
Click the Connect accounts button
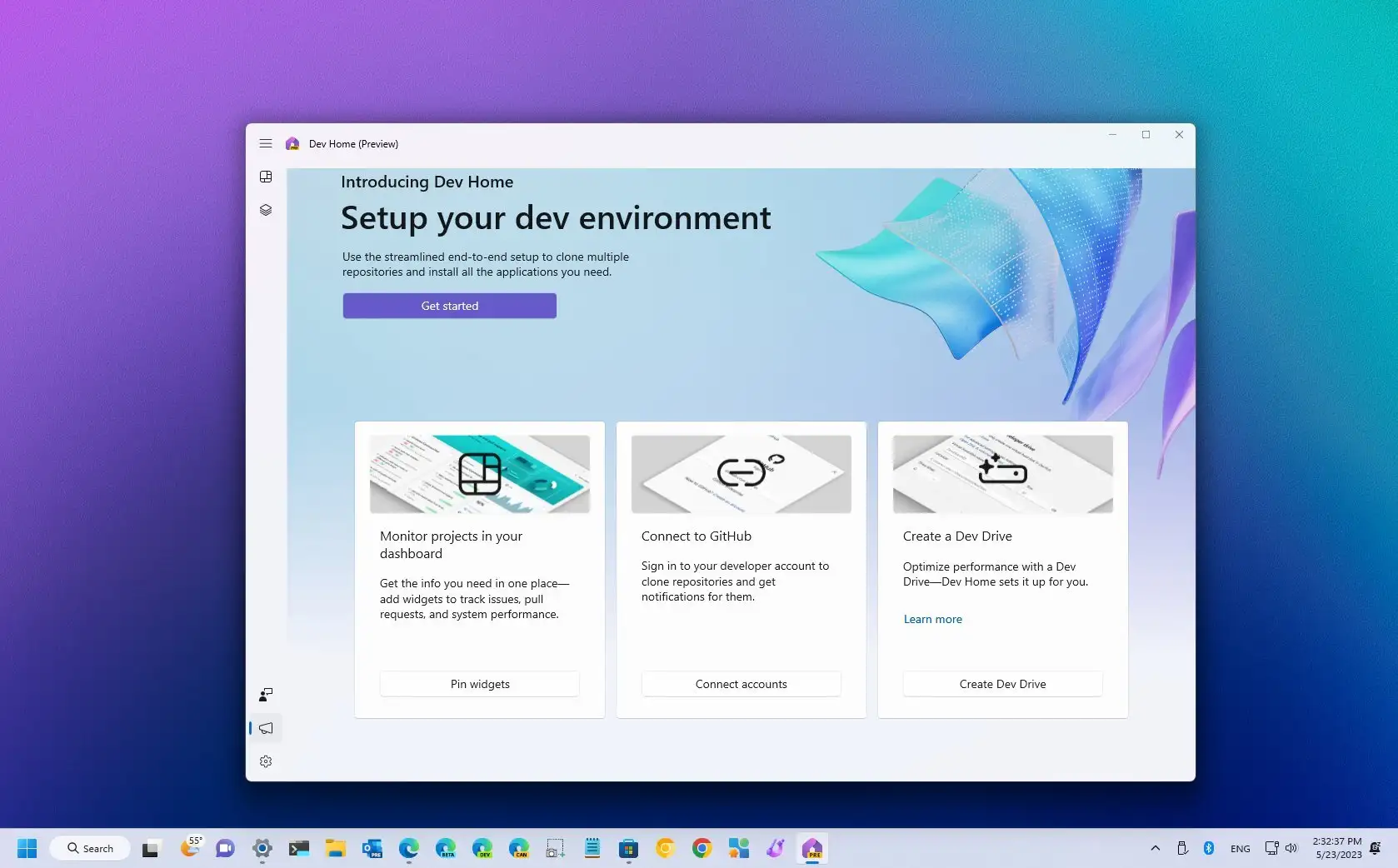point(741,683)
